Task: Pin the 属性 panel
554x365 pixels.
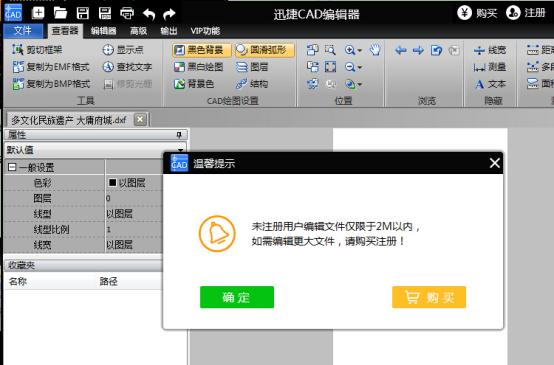Action: tap(179, 135)
